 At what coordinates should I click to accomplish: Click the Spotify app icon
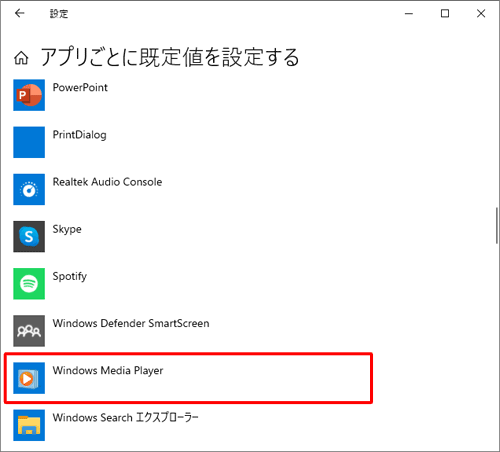click(29, 284)
